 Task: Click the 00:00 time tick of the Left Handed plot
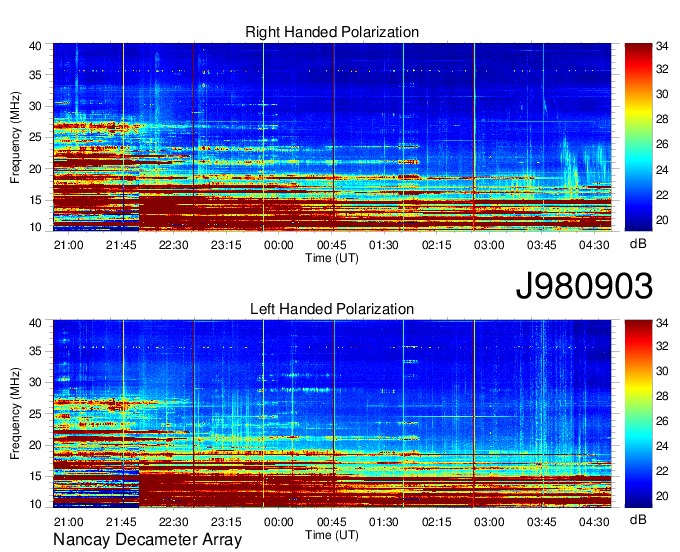pyautogui.click(x=278, y=522)
